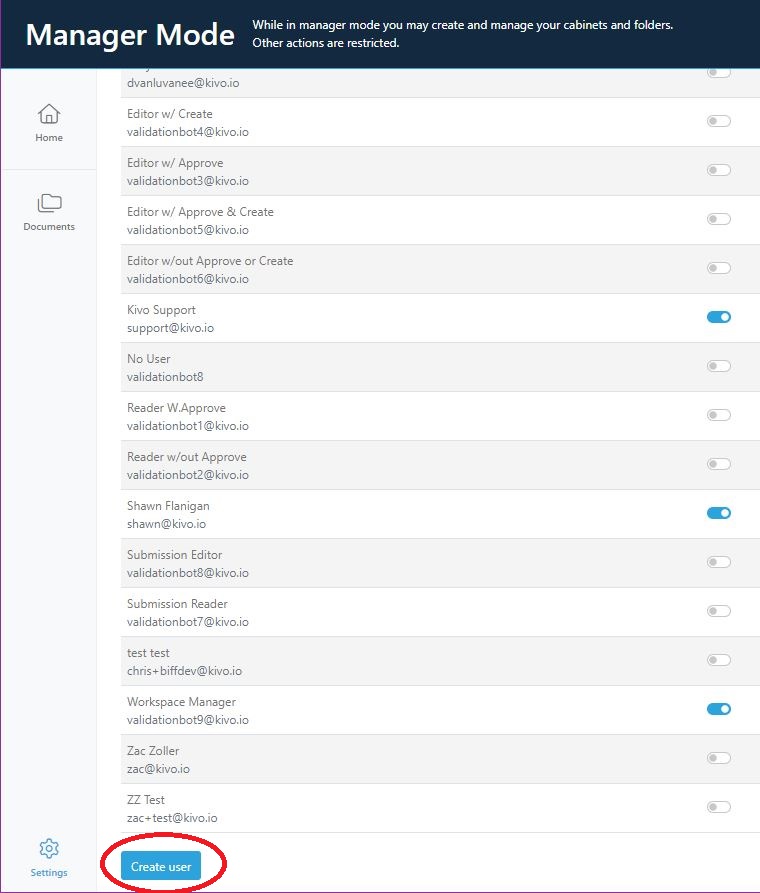Disable the Kivo Support toggle

[718, 316]
